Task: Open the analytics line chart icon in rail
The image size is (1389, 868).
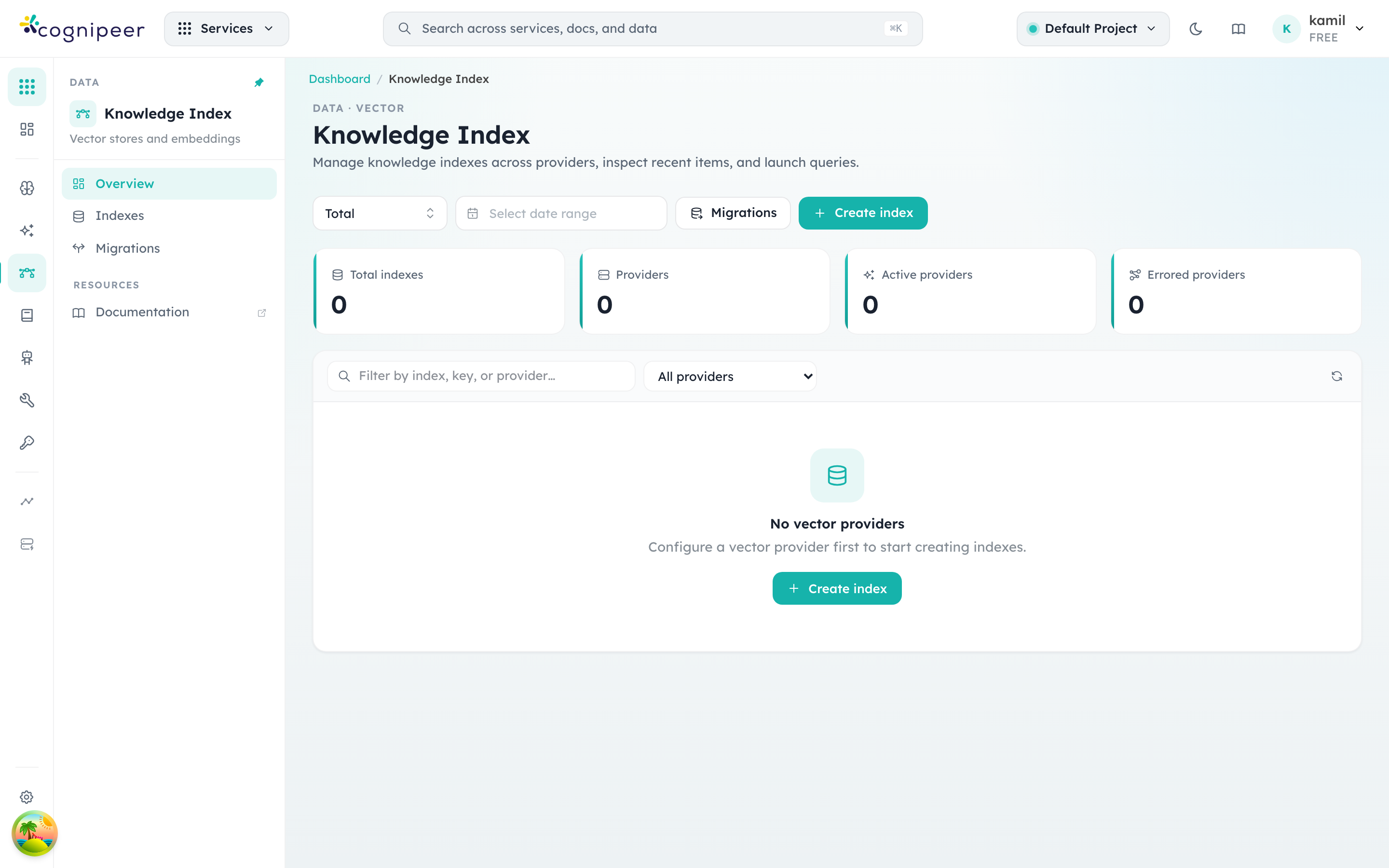Action: tap(27, 501)
